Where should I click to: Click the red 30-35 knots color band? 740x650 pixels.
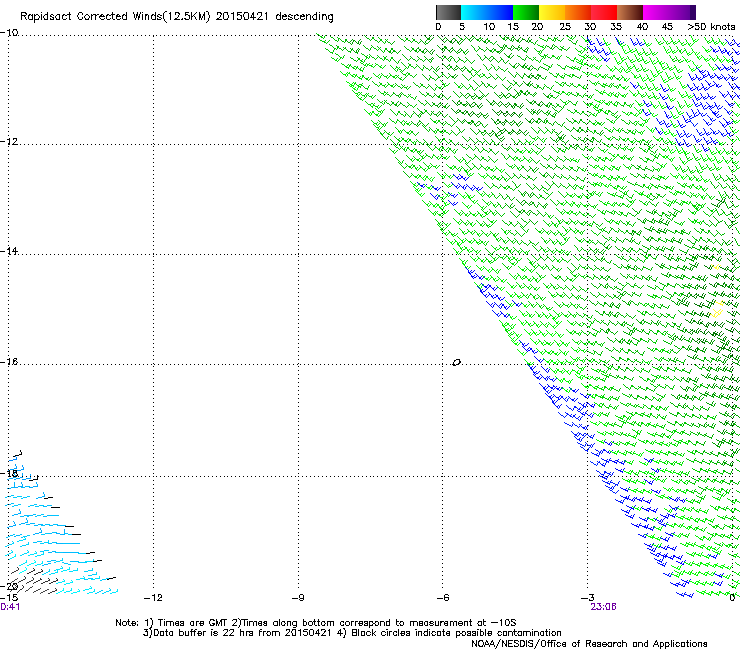604,12
